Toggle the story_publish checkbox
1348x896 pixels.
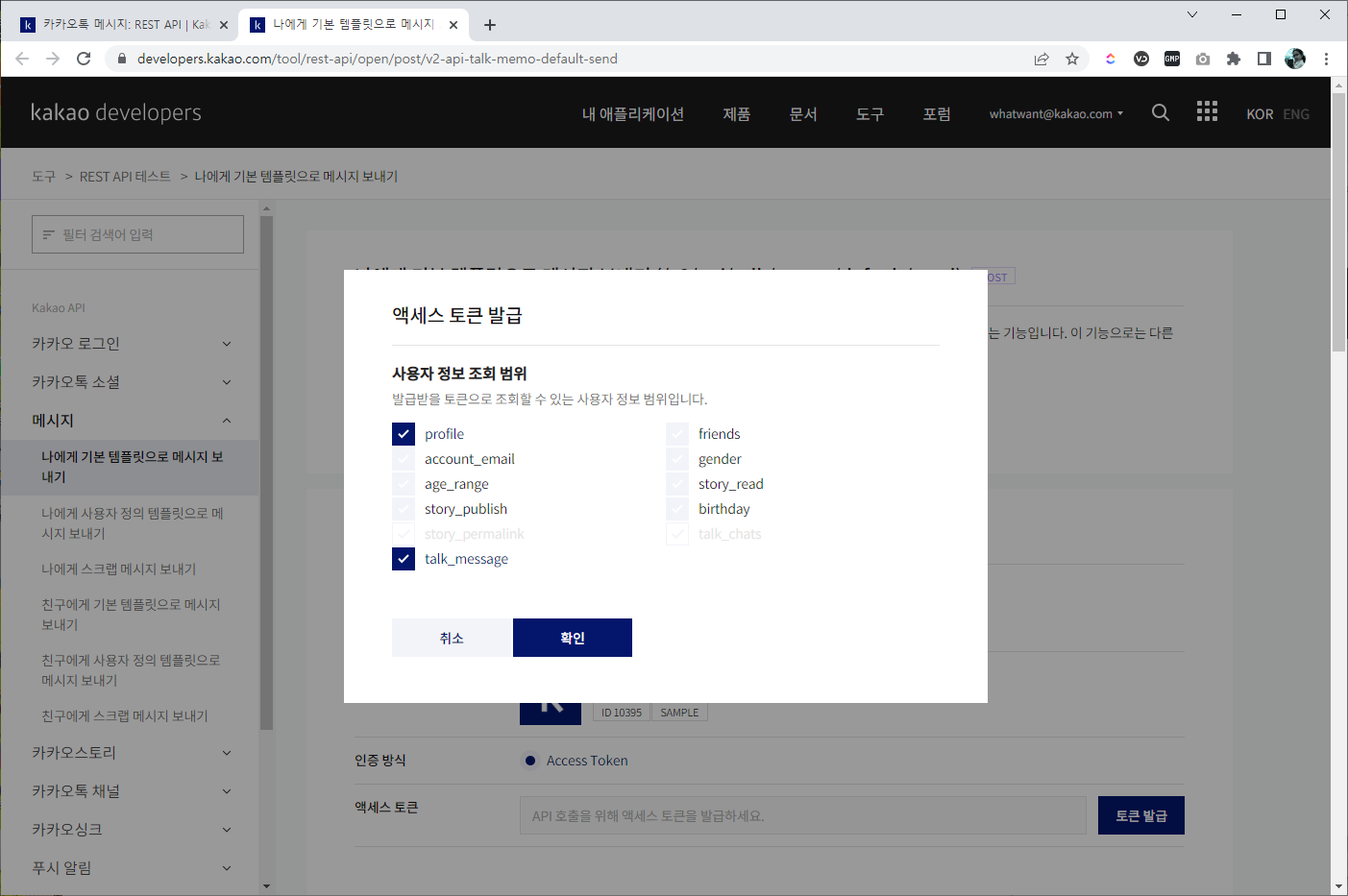tap(404, 509)
